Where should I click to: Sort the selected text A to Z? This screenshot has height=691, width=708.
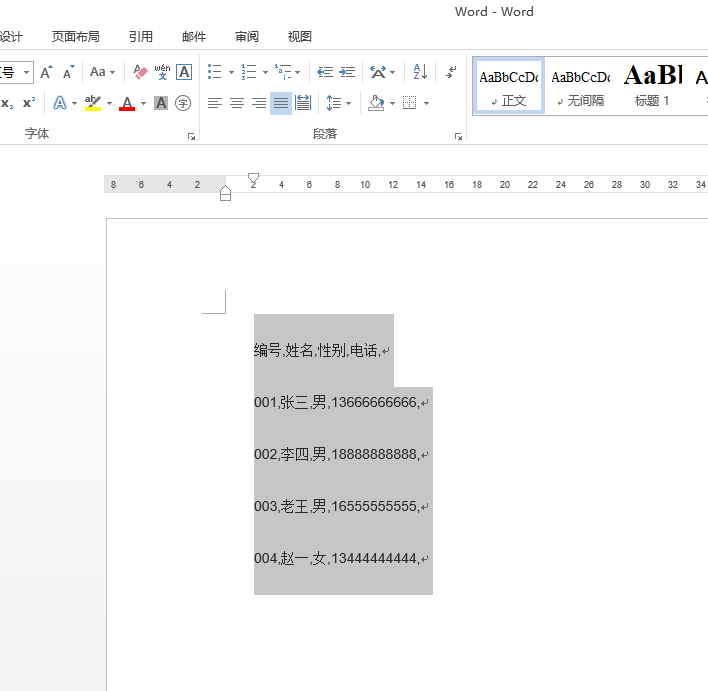(420, 72)
